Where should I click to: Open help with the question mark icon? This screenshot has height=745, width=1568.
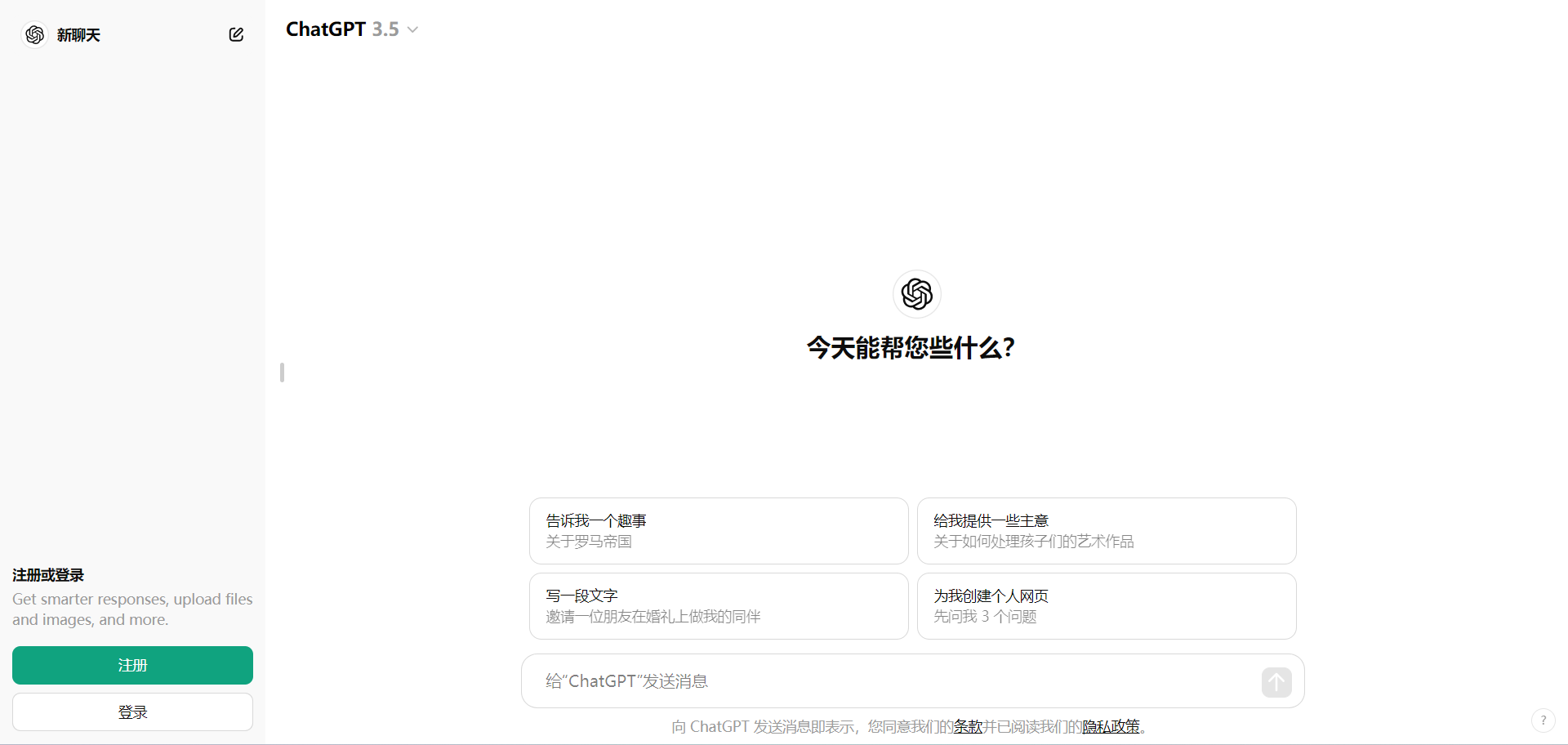point(1543,720)
